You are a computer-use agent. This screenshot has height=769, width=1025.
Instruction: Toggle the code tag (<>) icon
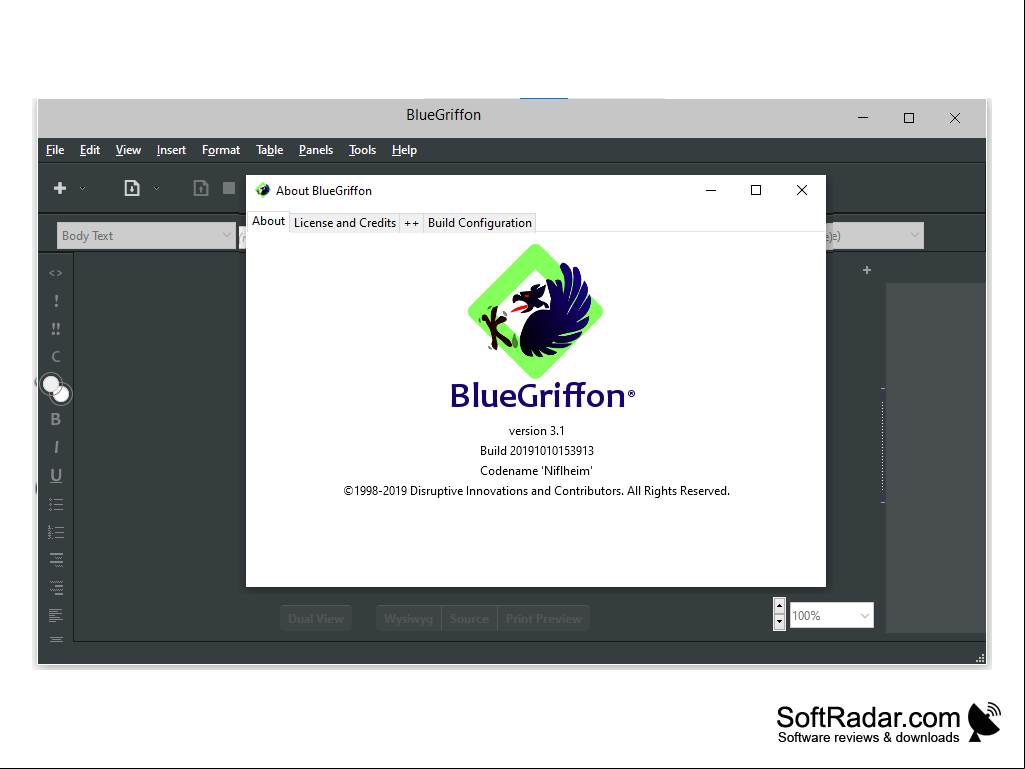coord(56,273)
